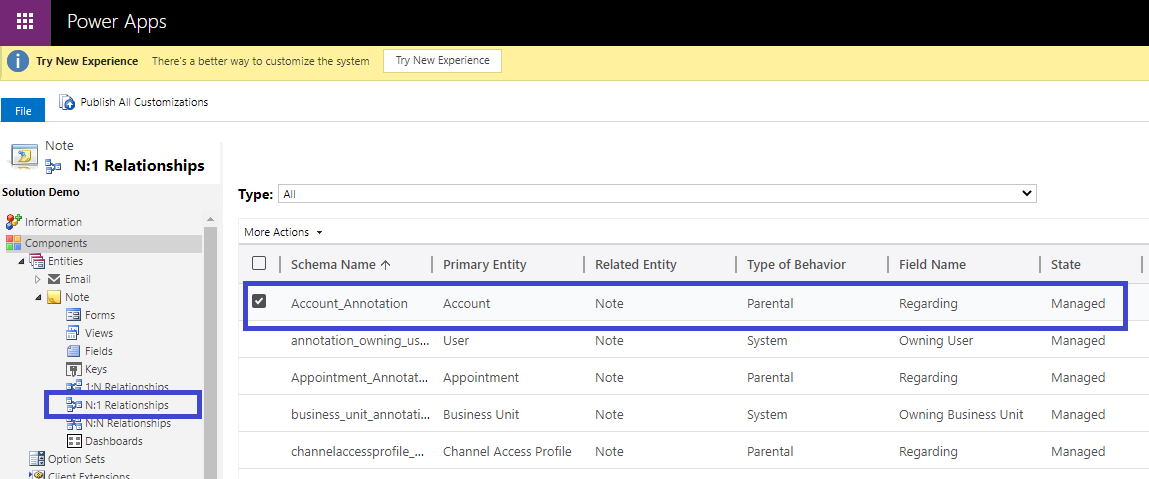This screenshot has width=1149, height=479.
Task: Click the Account_Annotation schema name
Action: pos(349,303)
